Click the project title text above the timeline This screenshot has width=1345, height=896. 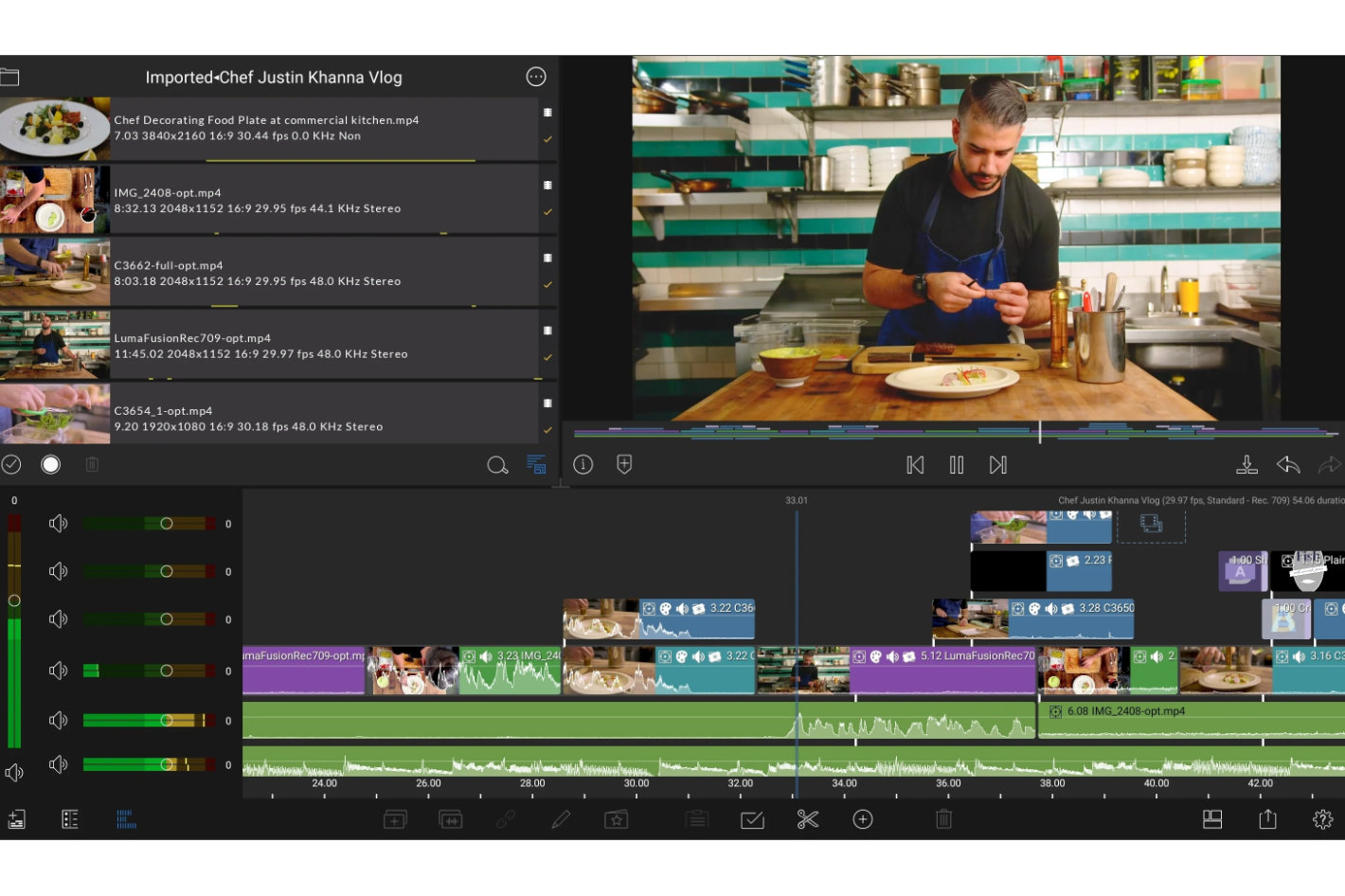pos(1201,500)
